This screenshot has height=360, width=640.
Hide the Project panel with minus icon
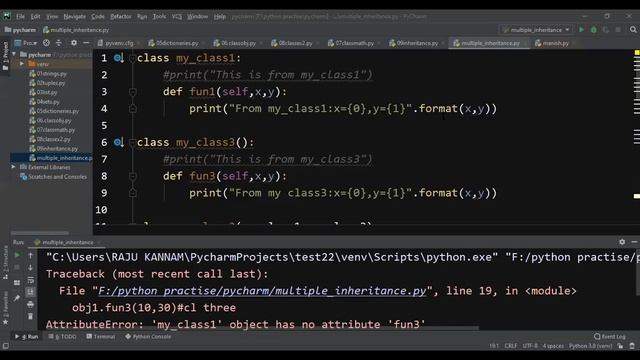click(86, 43)
